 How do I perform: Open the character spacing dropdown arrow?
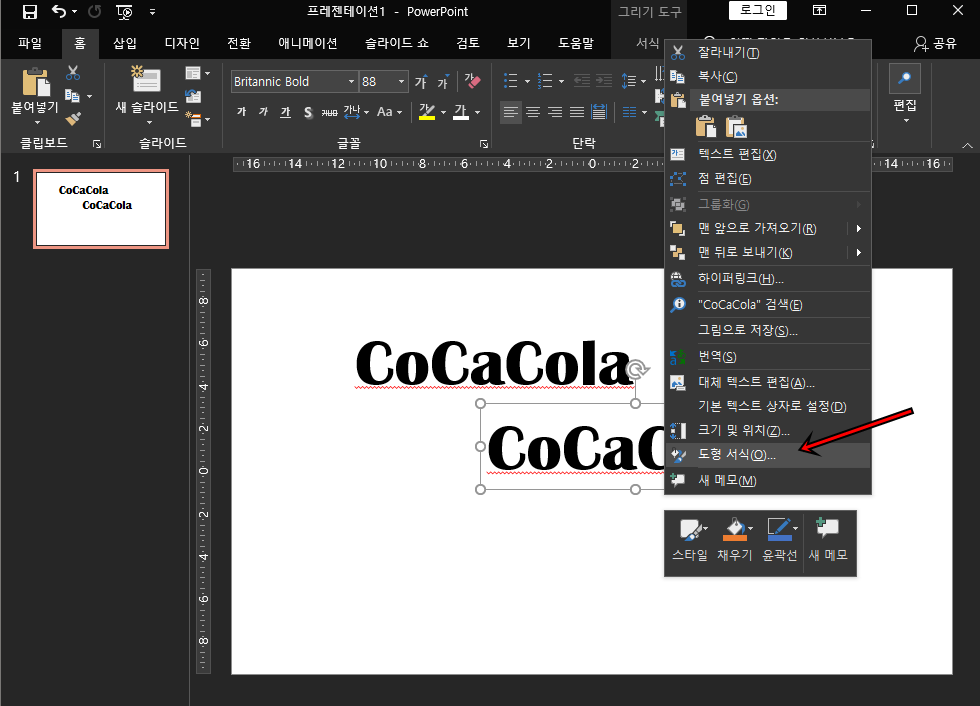point(366,112)
